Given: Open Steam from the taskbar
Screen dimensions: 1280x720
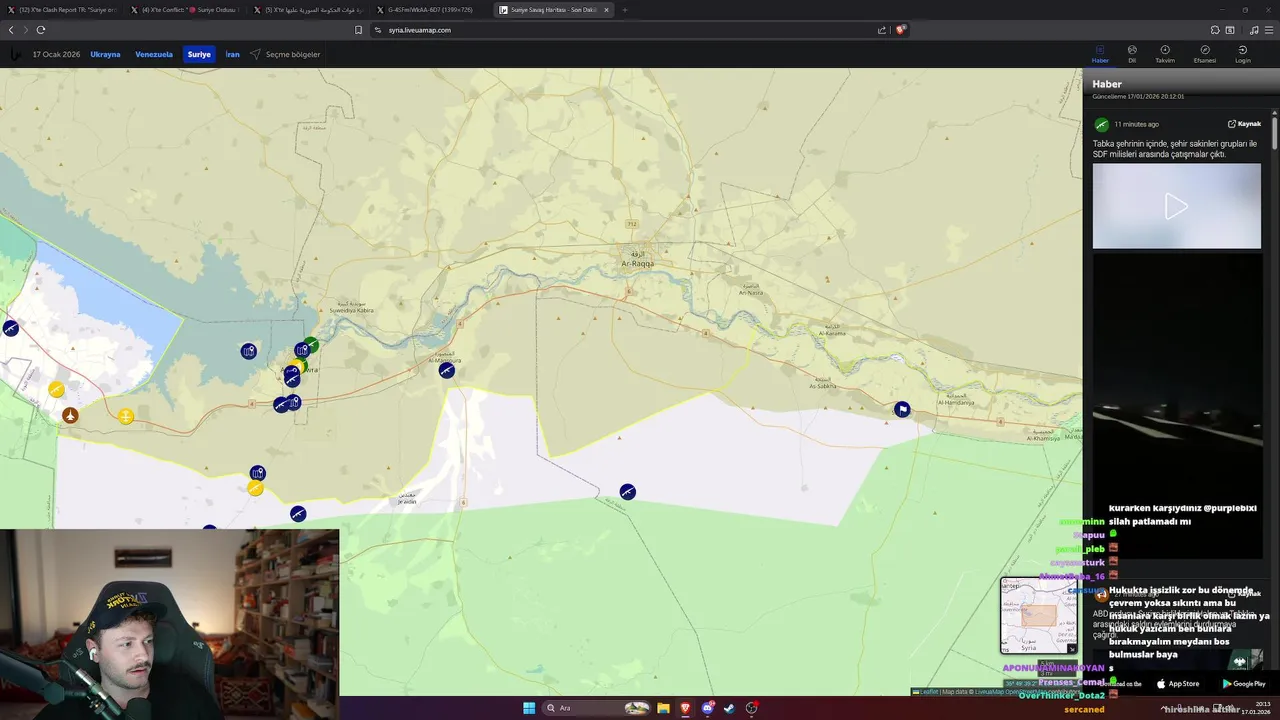Looking at the screenshot, I should [x=729, y=708].
